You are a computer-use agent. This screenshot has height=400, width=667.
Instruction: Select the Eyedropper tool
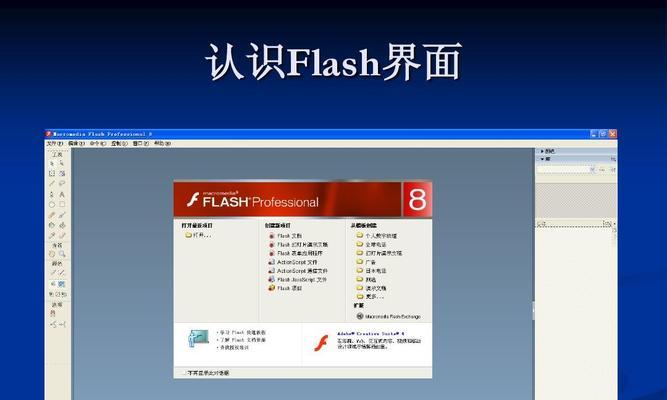(52, 235)
